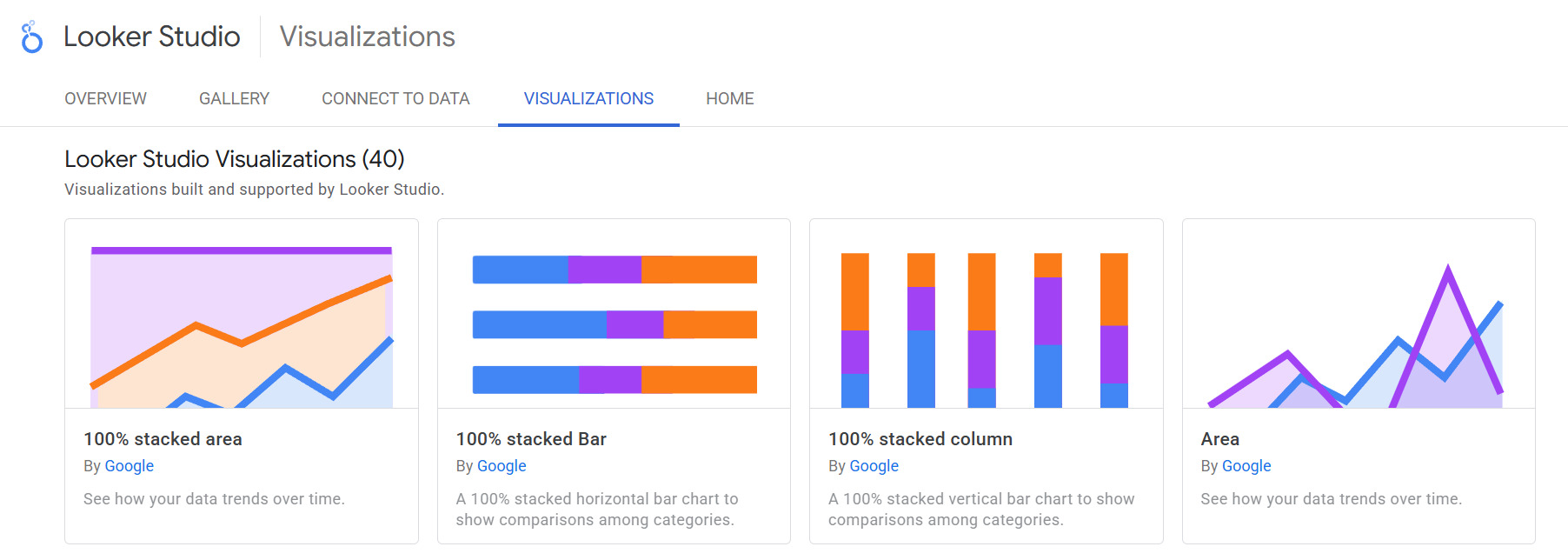
Task: Click Google link under 100% stacked column
Action: point(874,466)
